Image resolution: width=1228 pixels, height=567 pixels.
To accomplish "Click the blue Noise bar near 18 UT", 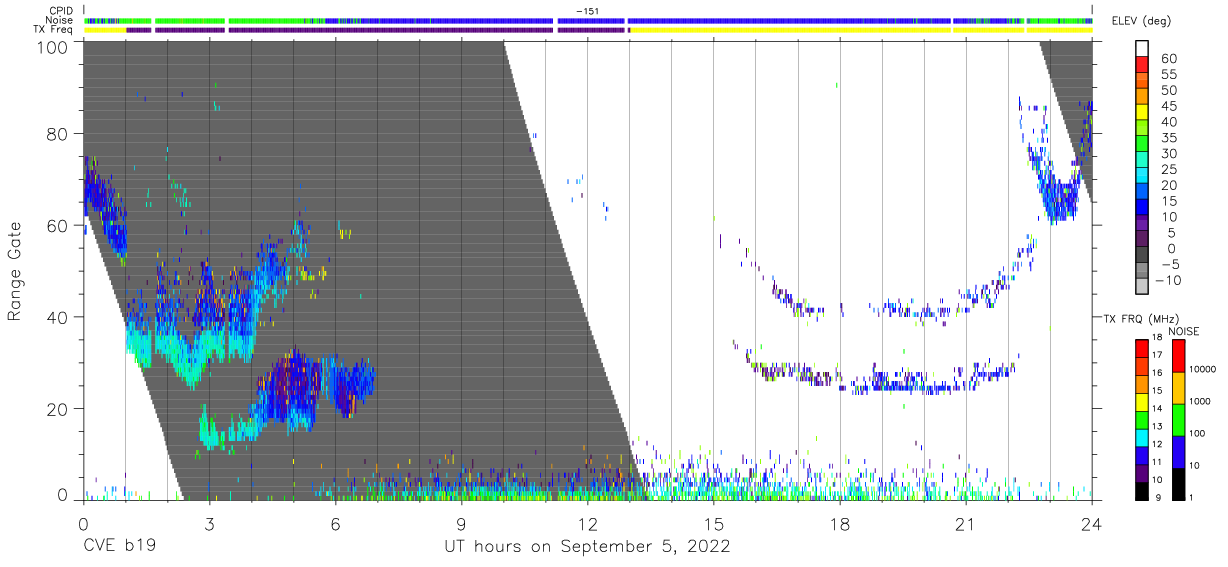I will pyautogui.click(x=790, y=20).
